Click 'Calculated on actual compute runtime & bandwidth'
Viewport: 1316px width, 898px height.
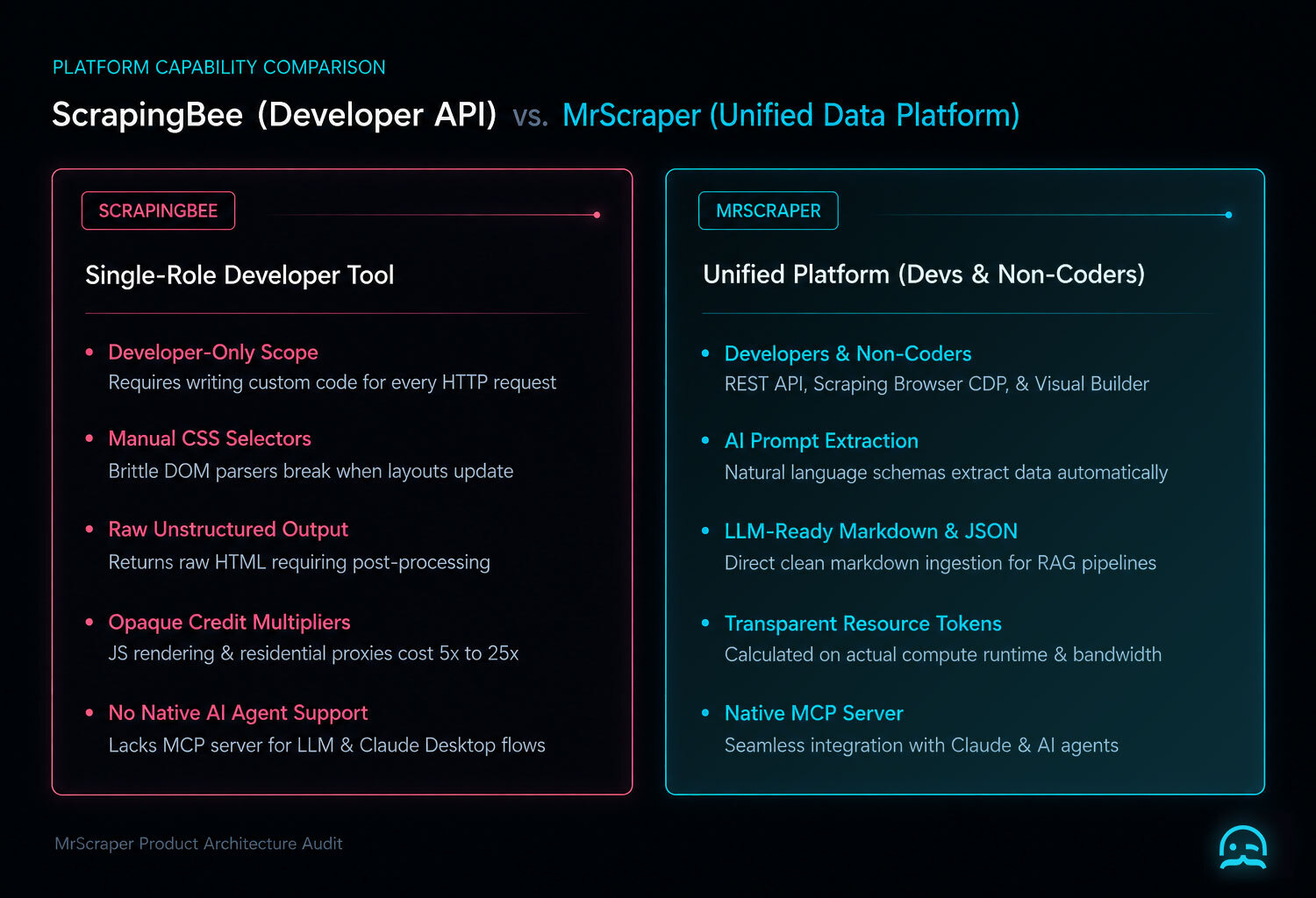(943, 655)
